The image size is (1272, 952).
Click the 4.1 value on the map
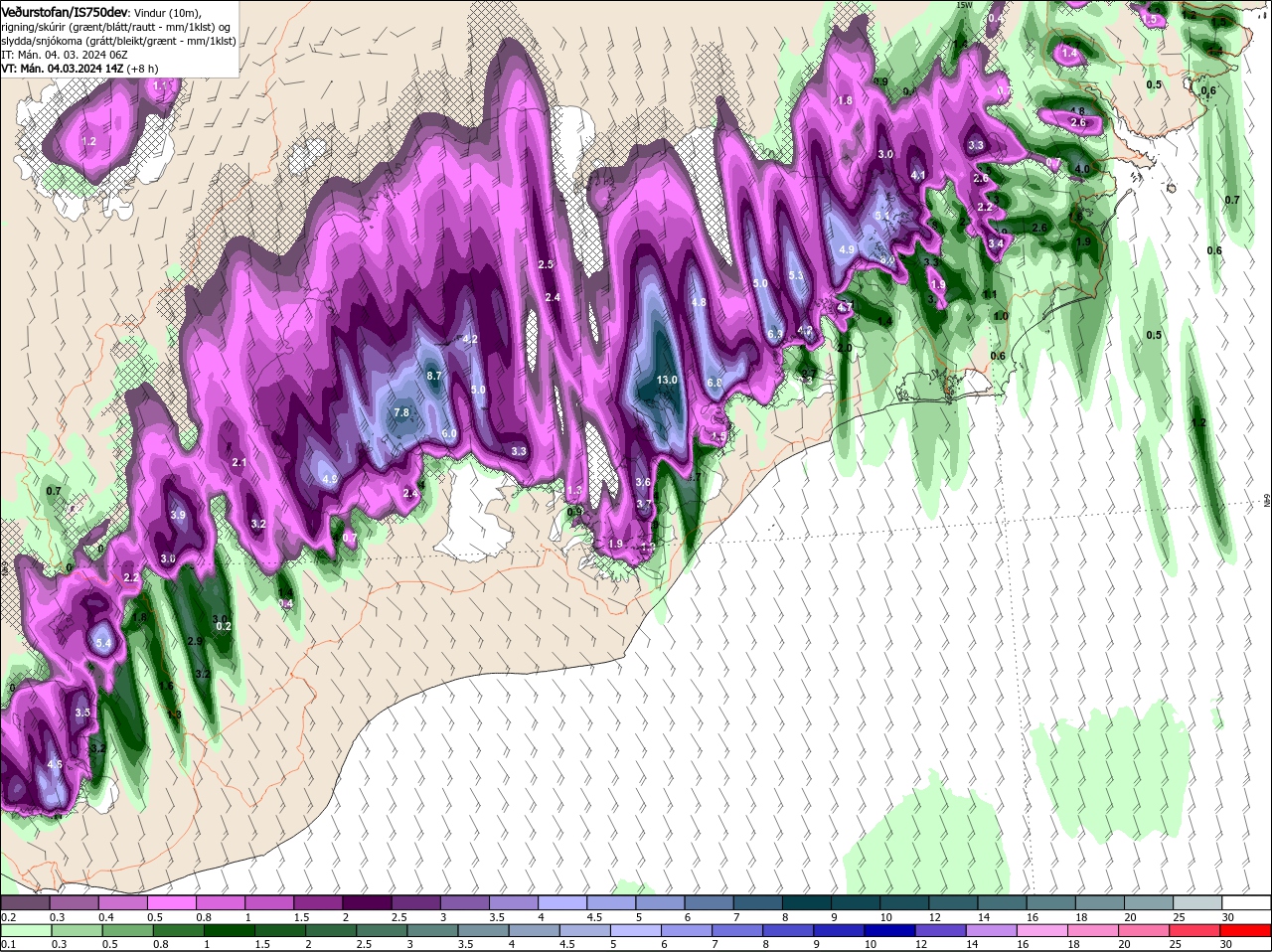point(918,175)
